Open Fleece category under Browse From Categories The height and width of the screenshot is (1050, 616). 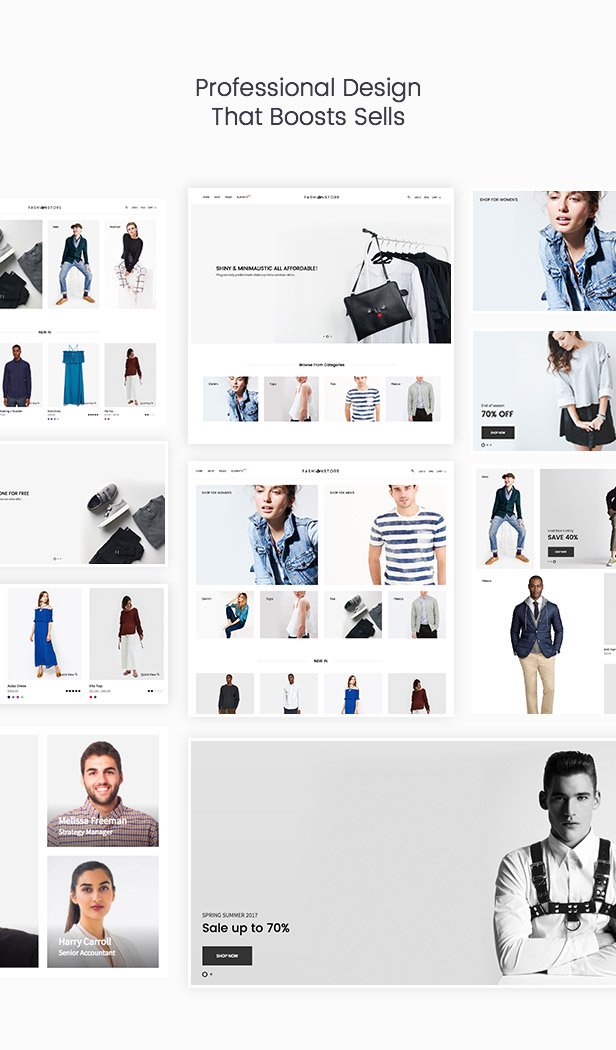413,399
